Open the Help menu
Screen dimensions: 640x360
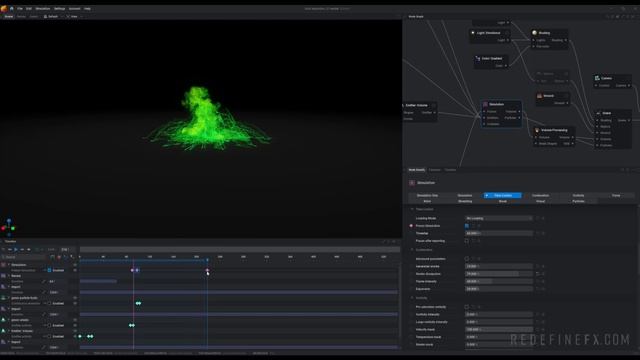pyautogui.click(x=87, y=9)
